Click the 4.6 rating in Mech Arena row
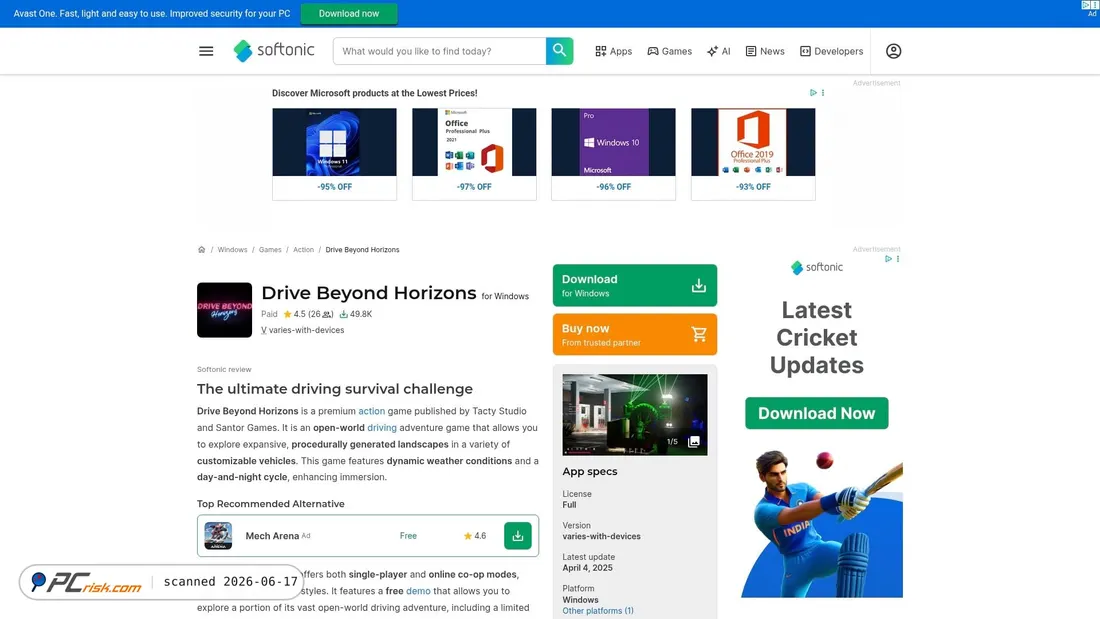Viewport: 1100px width, 619px height. pos(475,535)
